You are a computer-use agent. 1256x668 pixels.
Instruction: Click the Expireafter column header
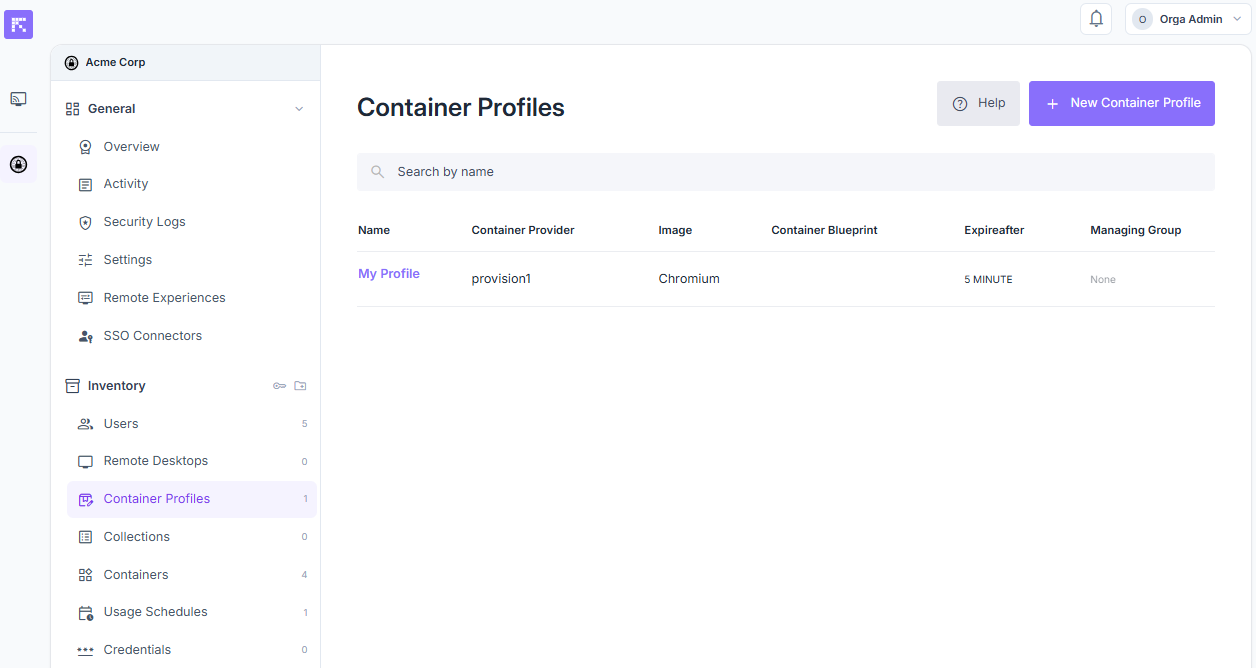994,230
